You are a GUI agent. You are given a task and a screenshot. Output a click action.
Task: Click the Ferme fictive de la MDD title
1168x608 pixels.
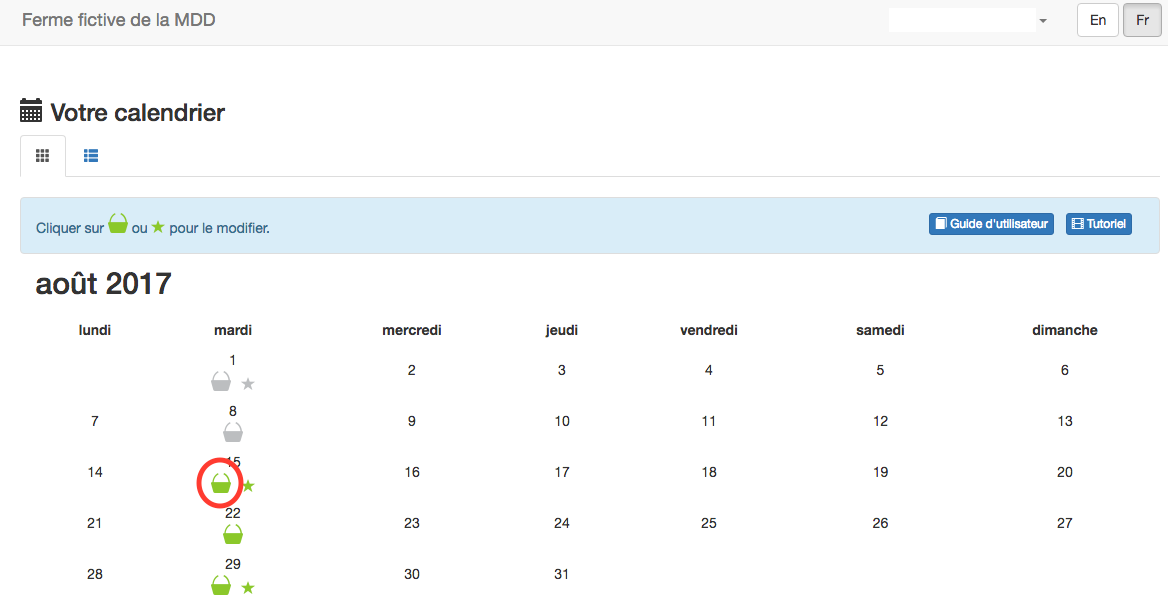tap(118, 20)
